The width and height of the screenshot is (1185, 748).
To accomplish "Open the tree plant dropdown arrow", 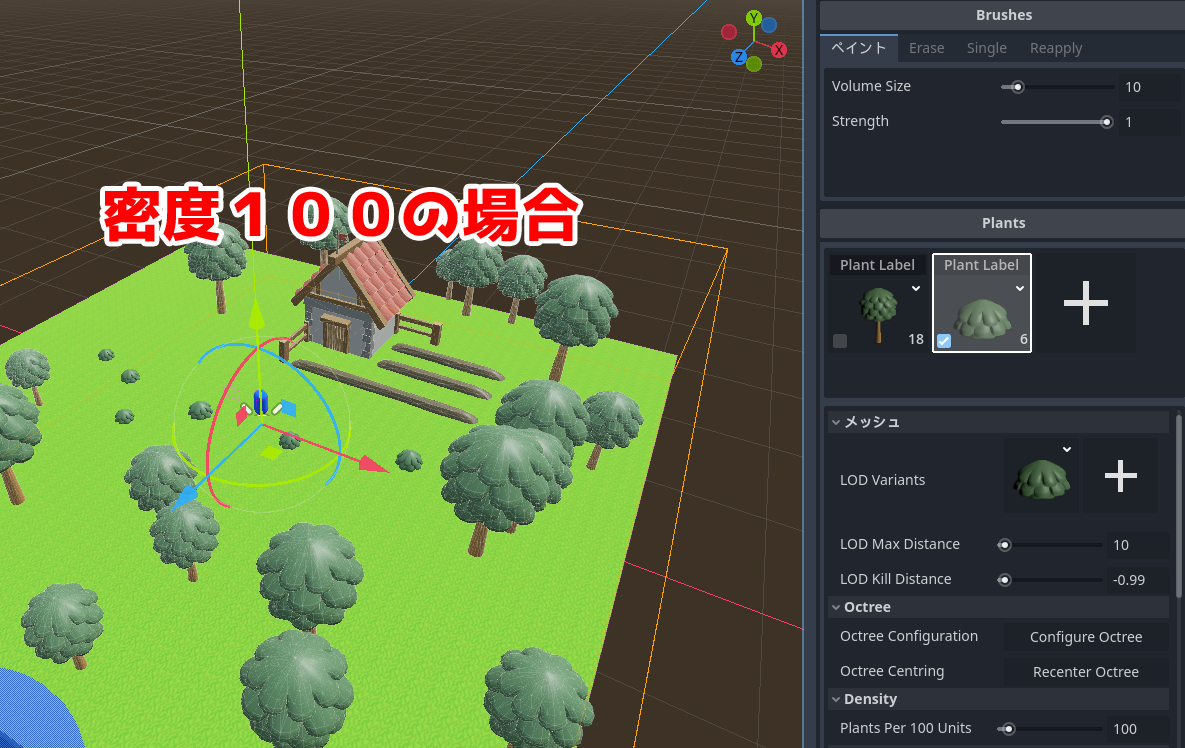I will pos(916,289).
